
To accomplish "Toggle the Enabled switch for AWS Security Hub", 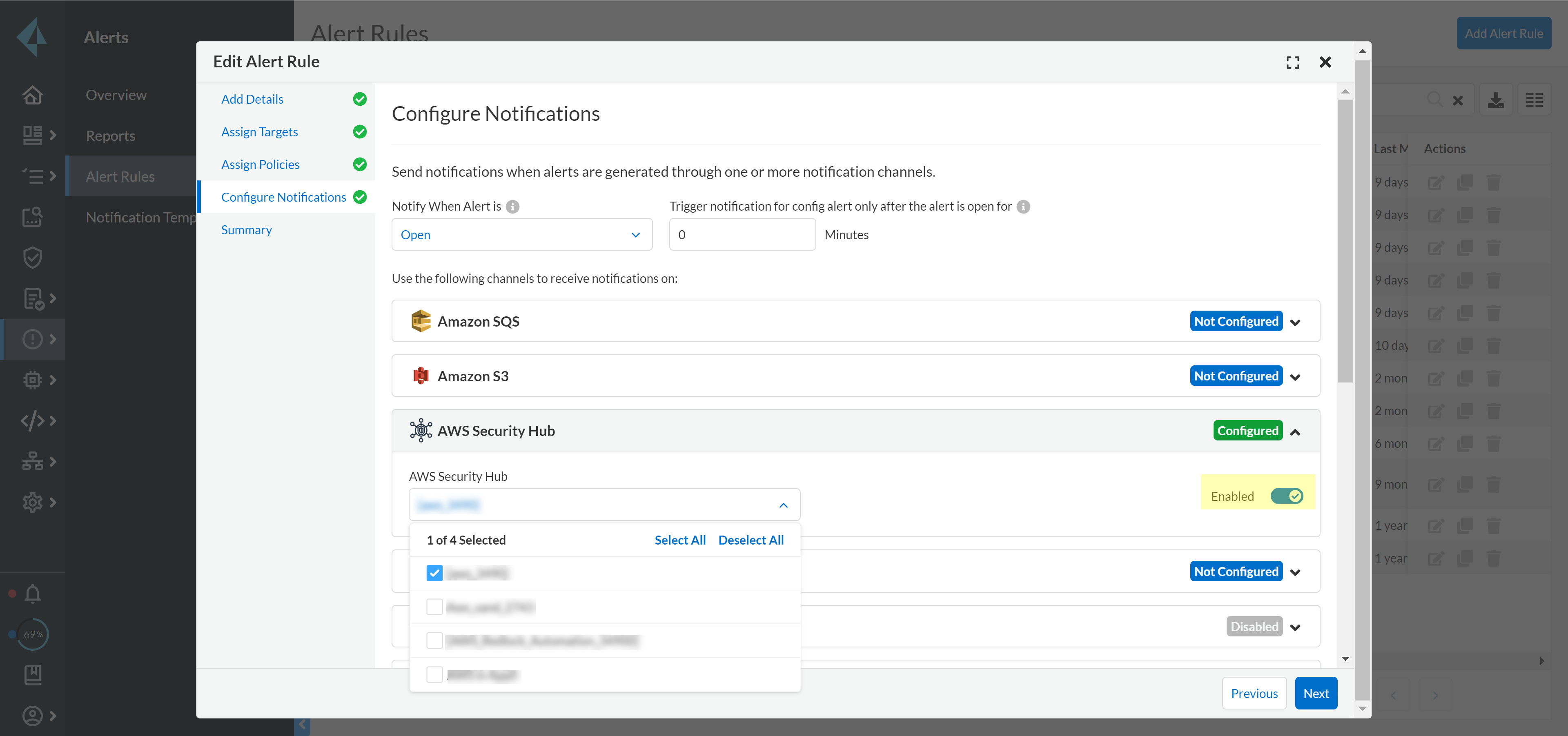I will tap(1287, 496).
